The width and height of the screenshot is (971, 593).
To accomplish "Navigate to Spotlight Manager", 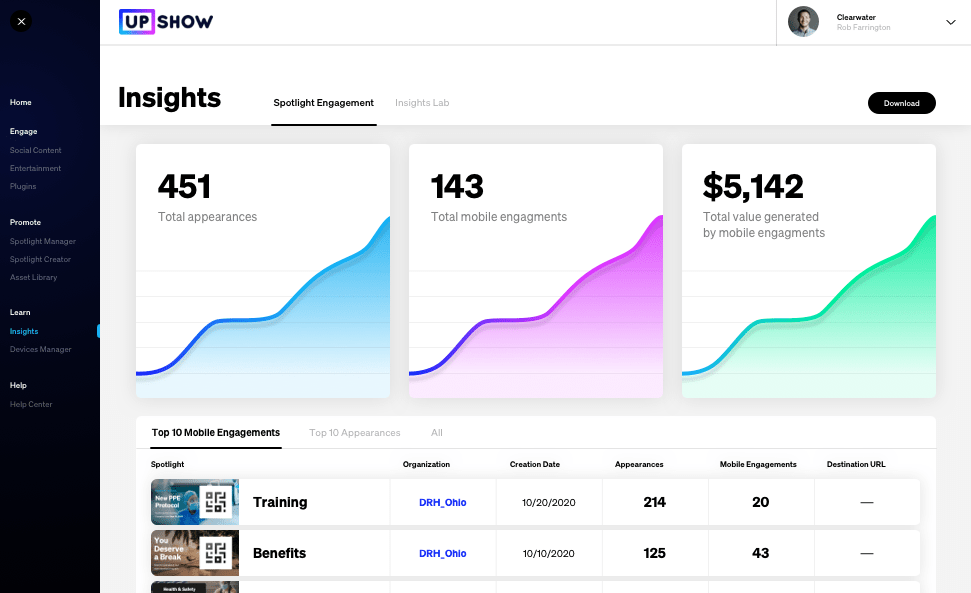I will click(44, 241).
